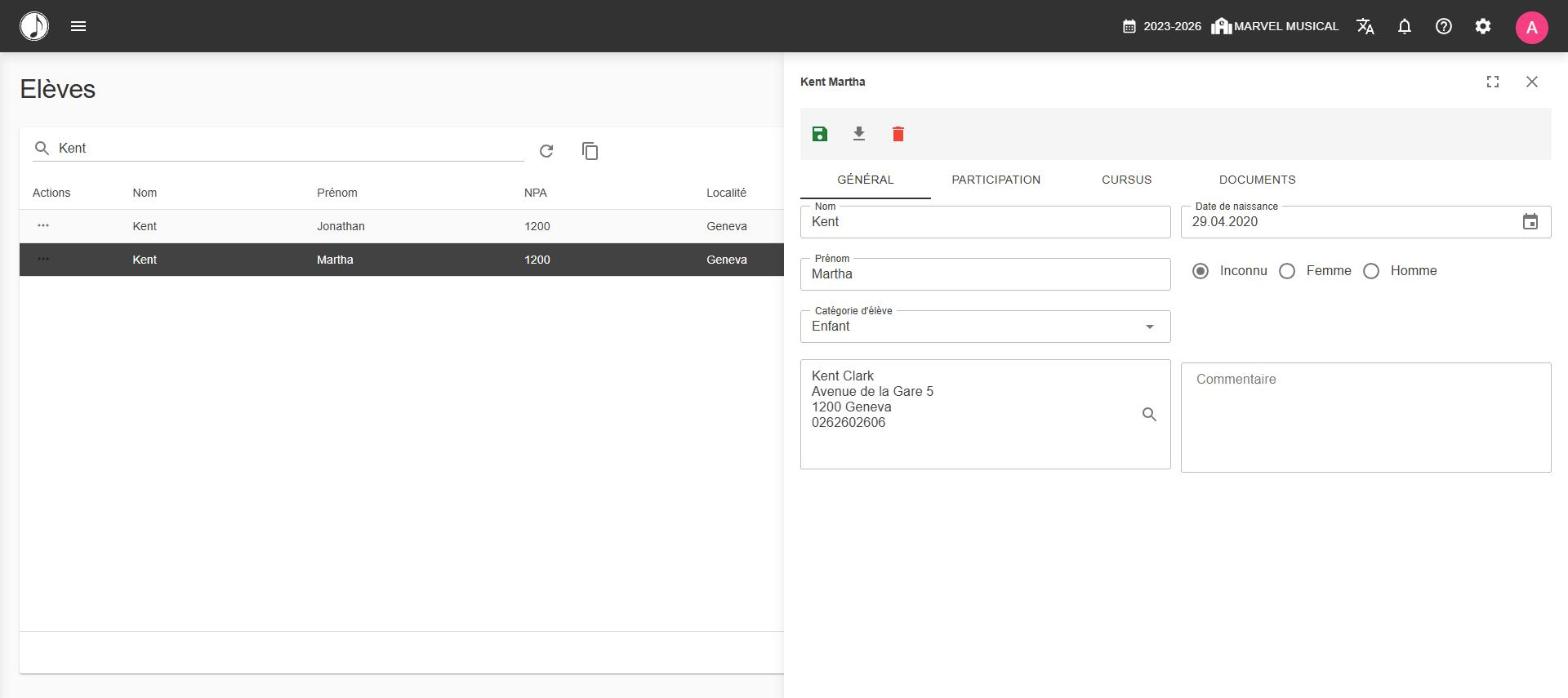The height and width of the screenshot is (698, 1568).
Task: Open the MARVEL MUSICAL school selector
Action: point(1274,26)
